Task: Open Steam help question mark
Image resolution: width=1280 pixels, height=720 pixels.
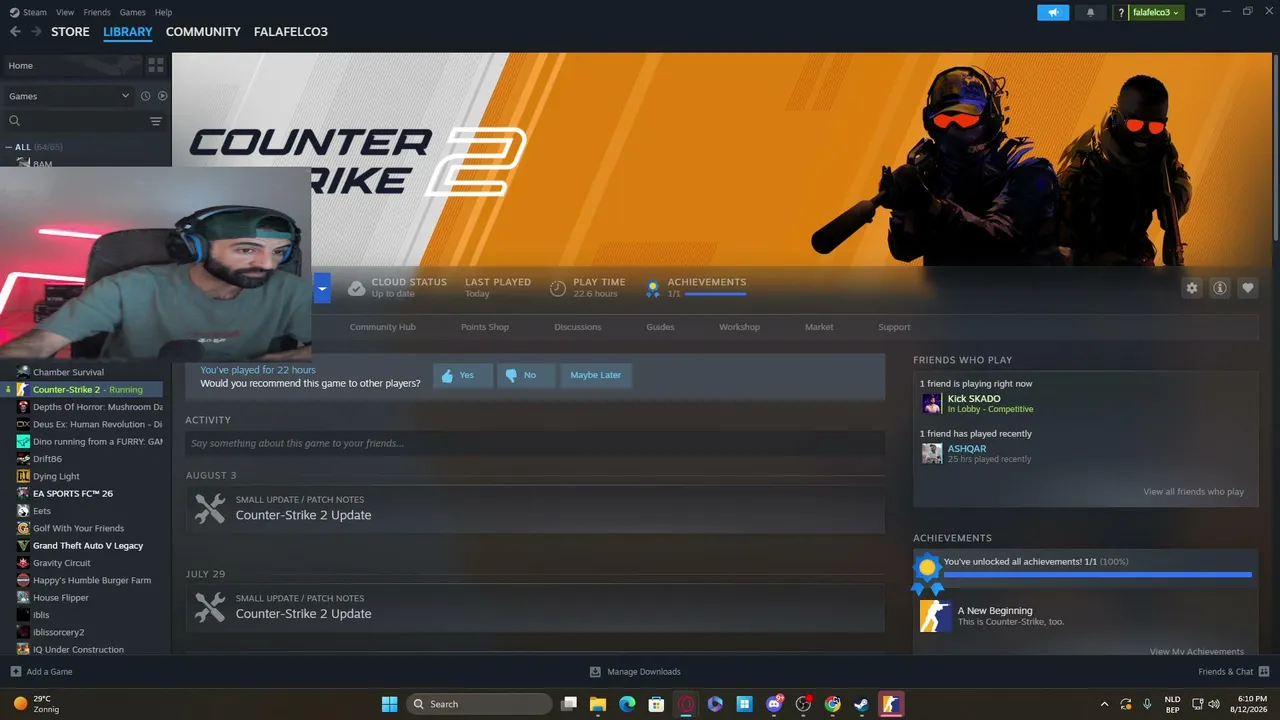Action: 1121,12
